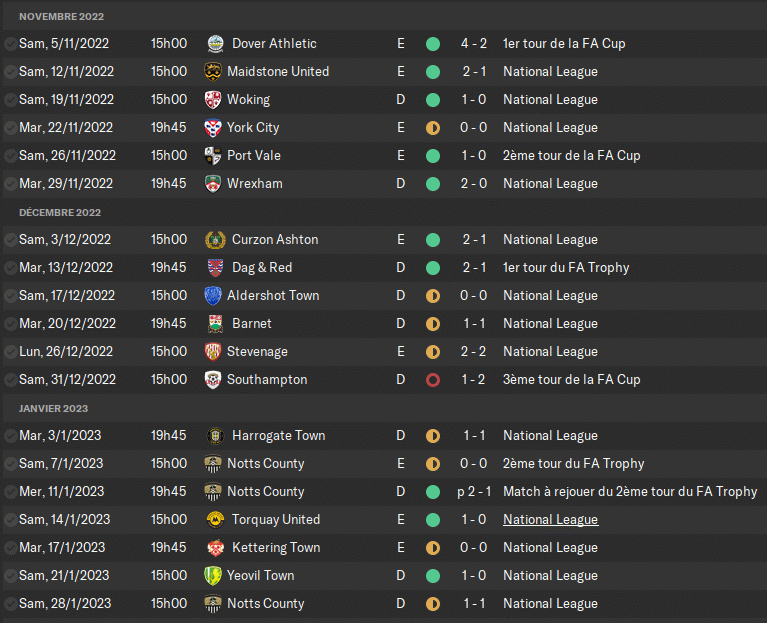
Task: Click the Curzon Ashton club badge
Action: (214, 240)
